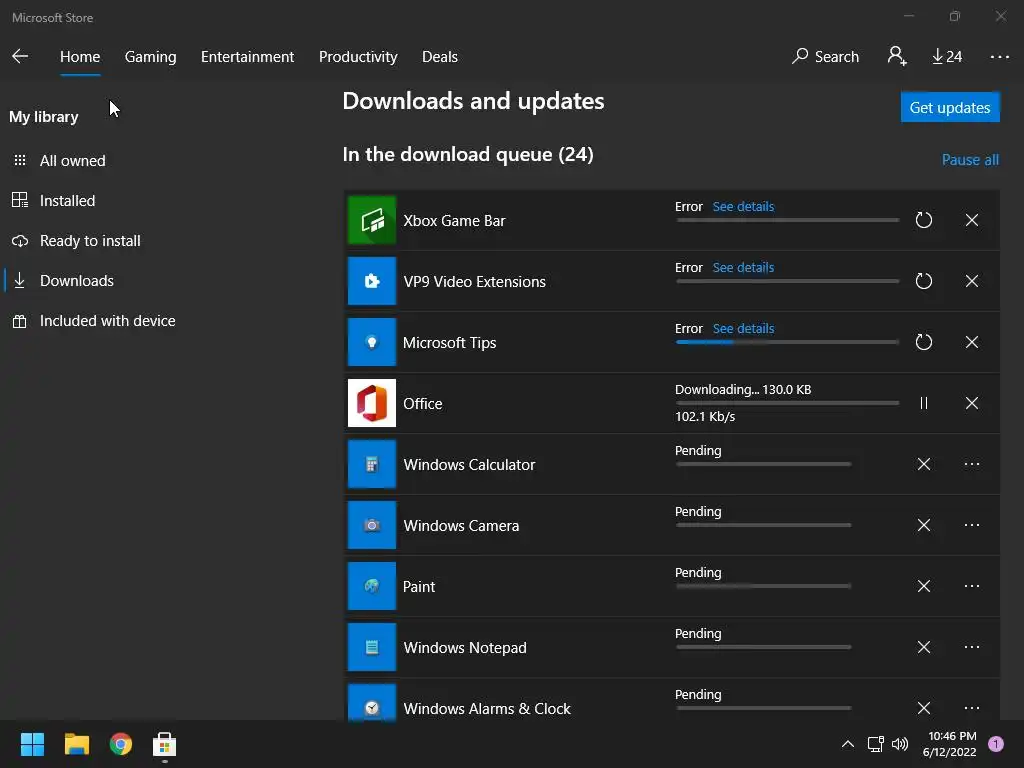Cancel the Office download
Image resolution: width=1024 pixels, height=768 pixels.
[972, 403]
